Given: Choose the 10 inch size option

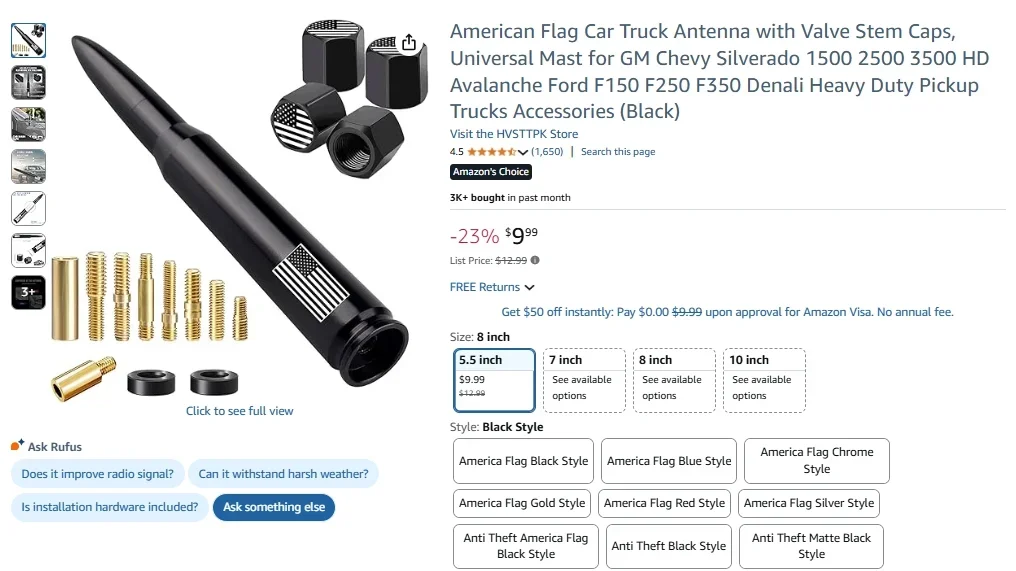Looking at the screenshot, I should point(765,379).
